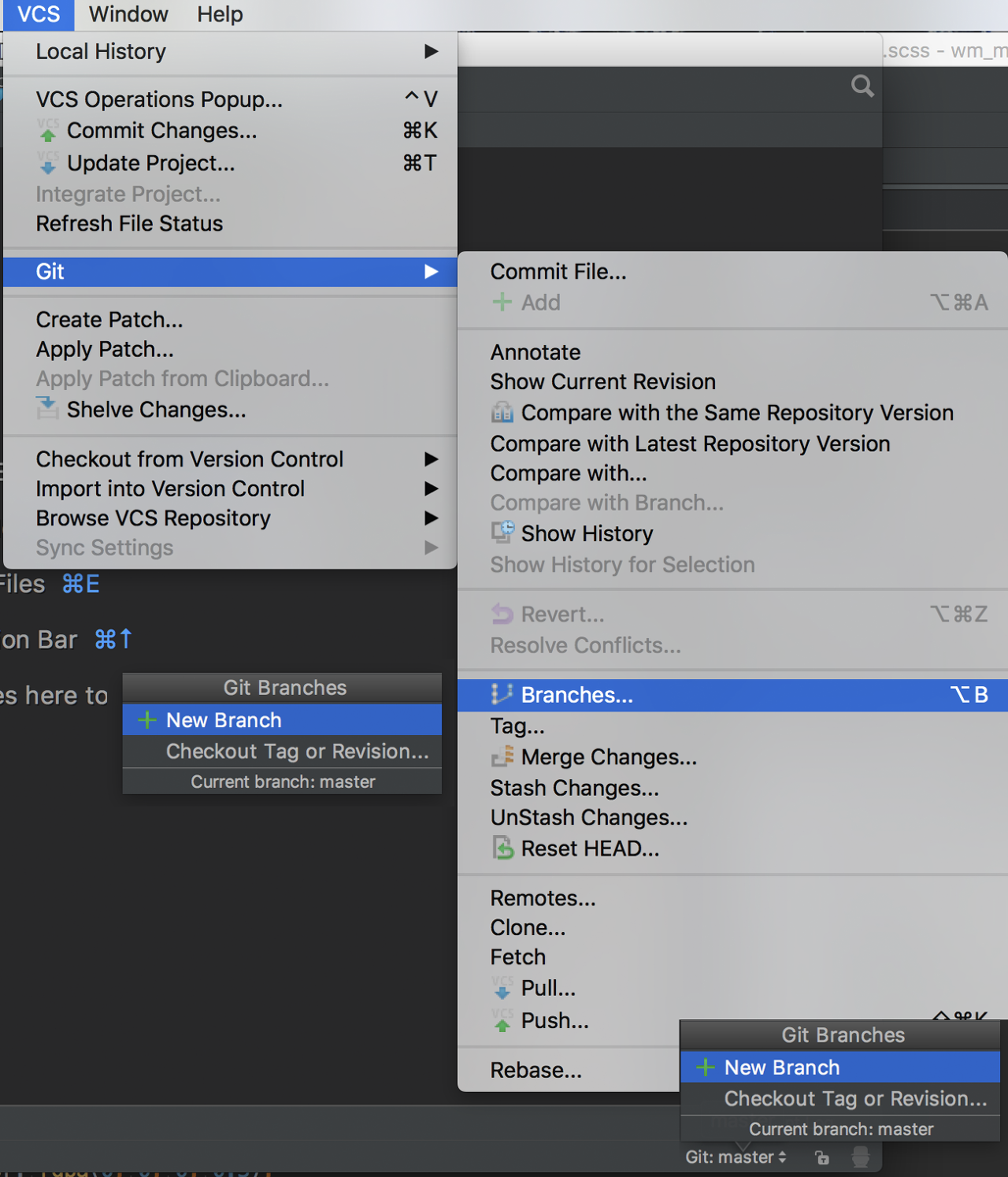Screen dimensions: 1008x1177
Task: Choose Tag... in the Git submenu
Action: coord(732,726)
